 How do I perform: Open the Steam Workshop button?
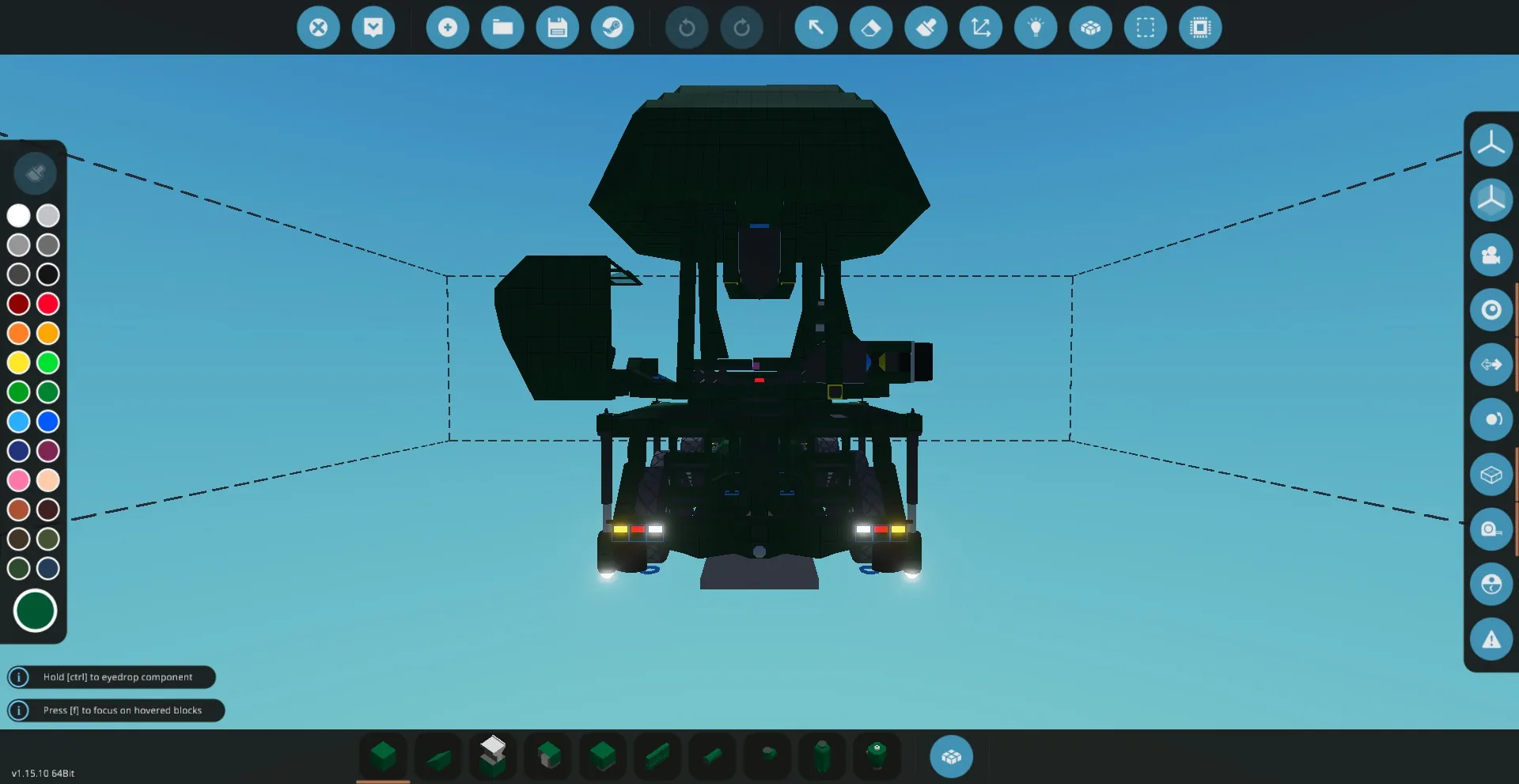pos(612,28)
